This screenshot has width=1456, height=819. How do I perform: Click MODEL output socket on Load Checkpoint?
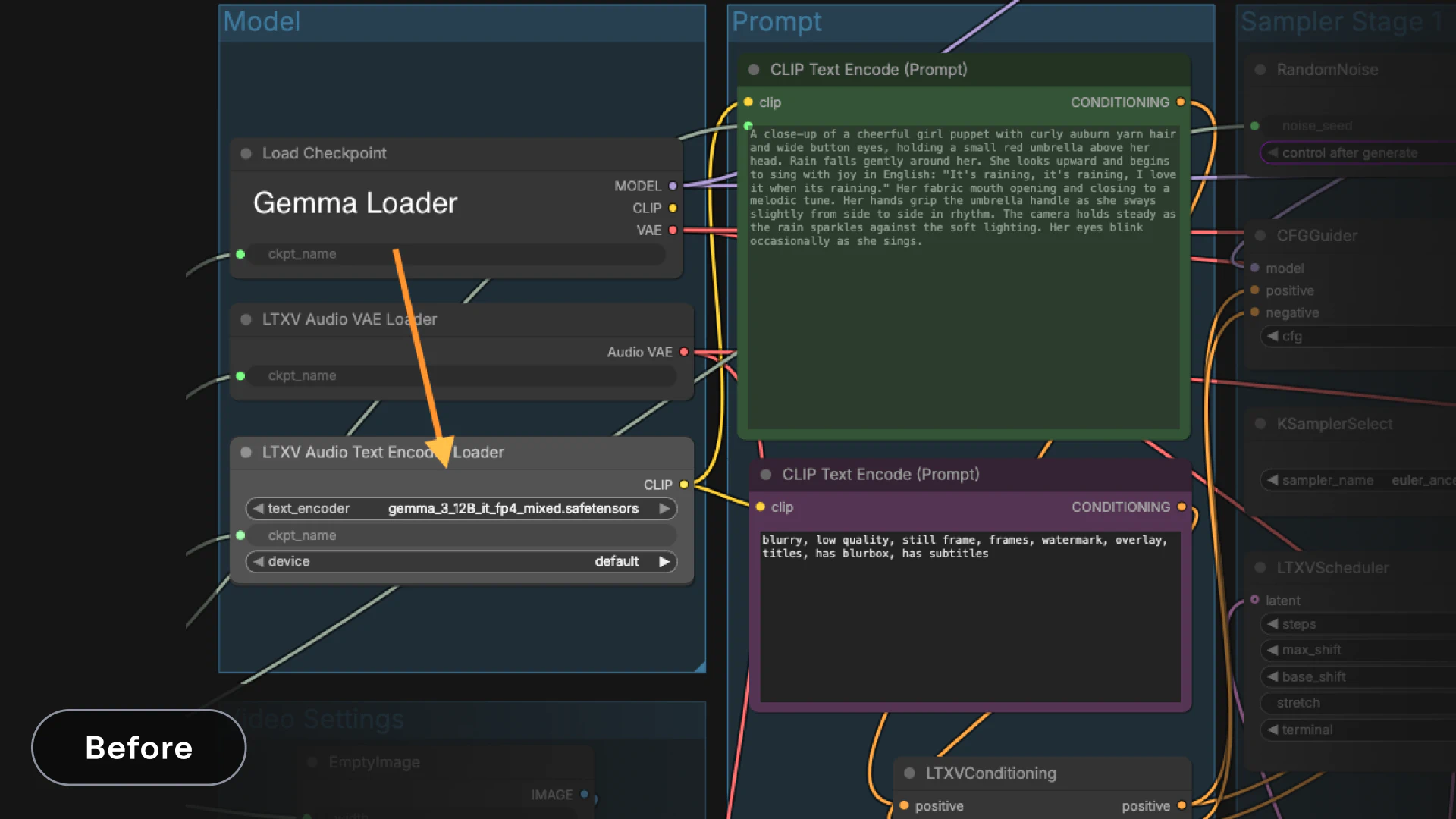point(673,186)
